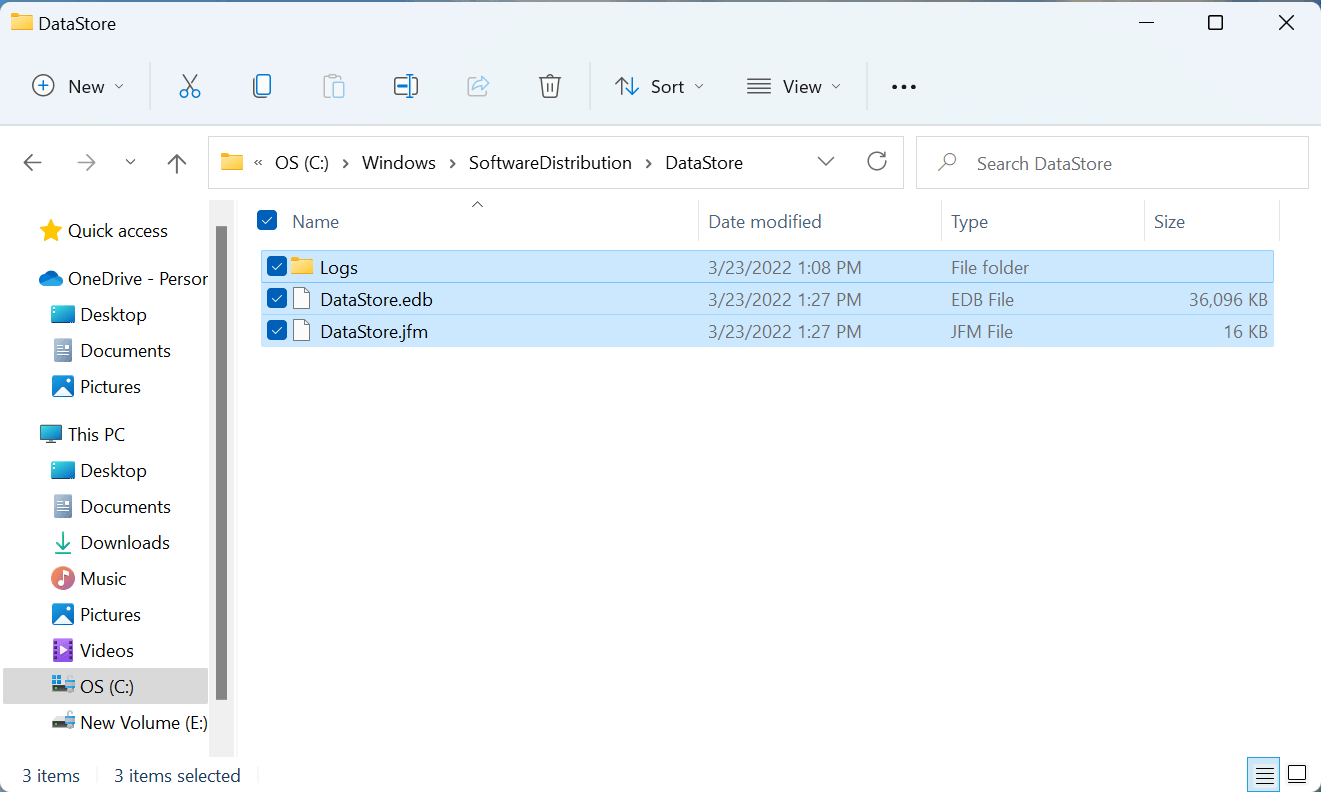
Task: Click the Search DataStore field
Action: tap(1112, 162)
